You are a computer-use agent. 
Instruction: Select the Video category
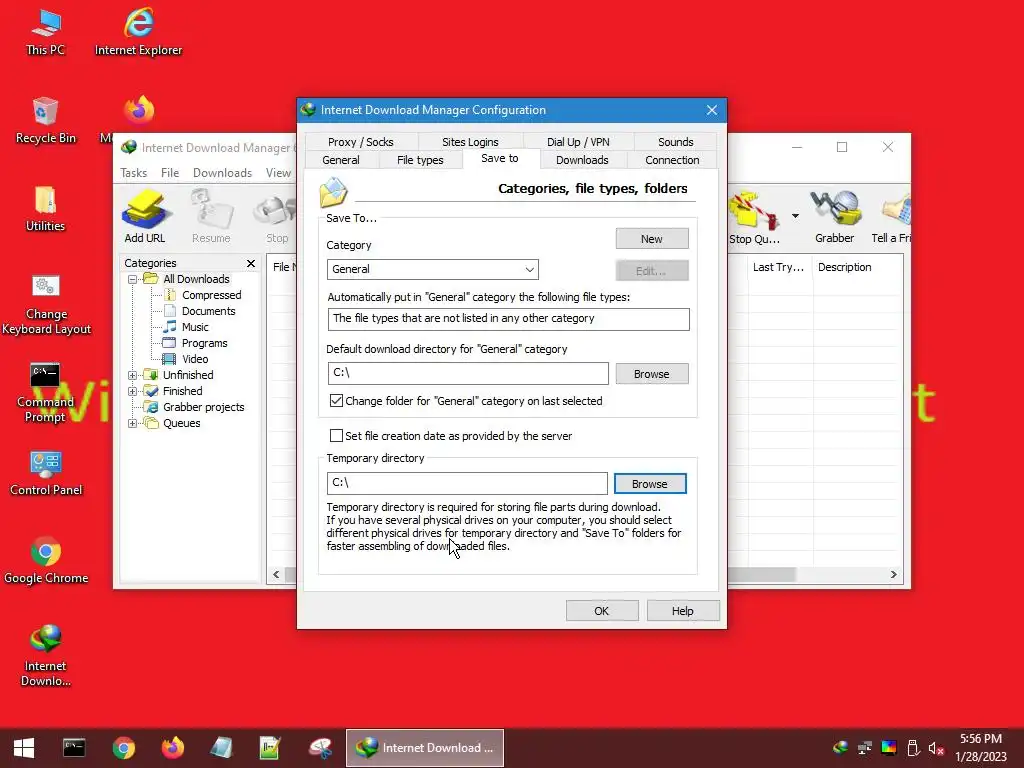[195, 359]
